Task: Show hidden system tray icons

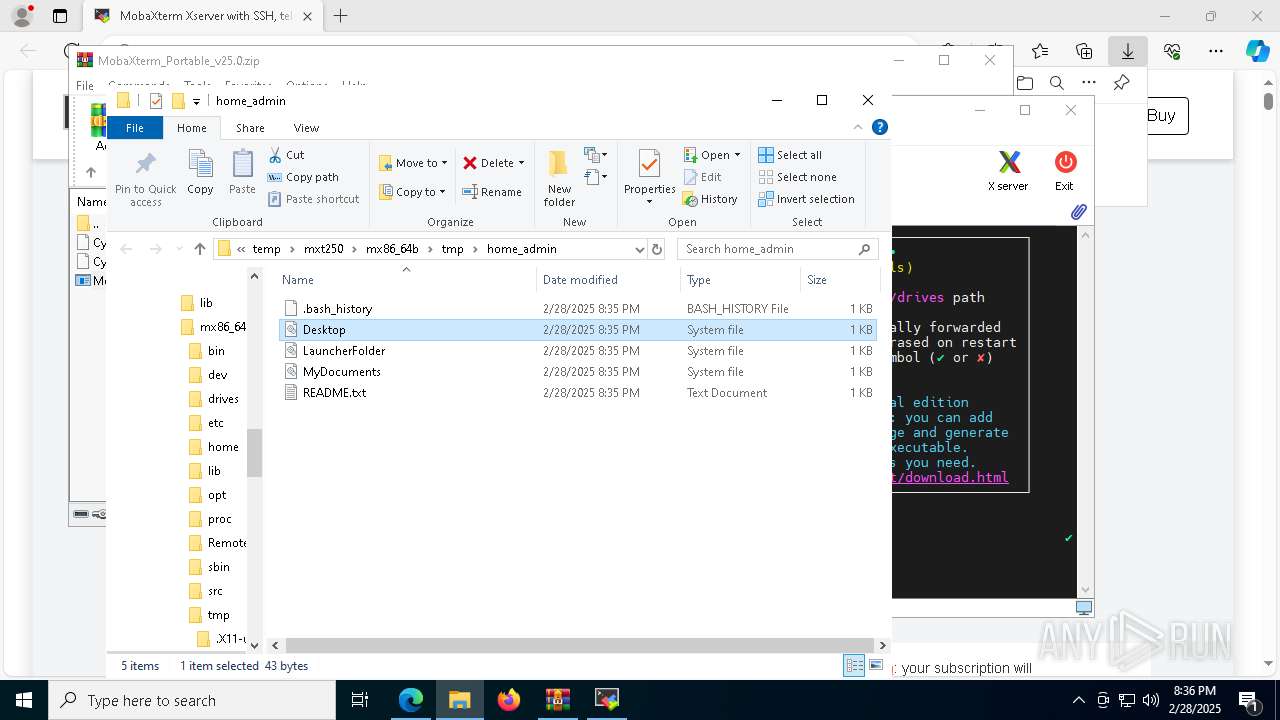Action: coord(1078,700)
